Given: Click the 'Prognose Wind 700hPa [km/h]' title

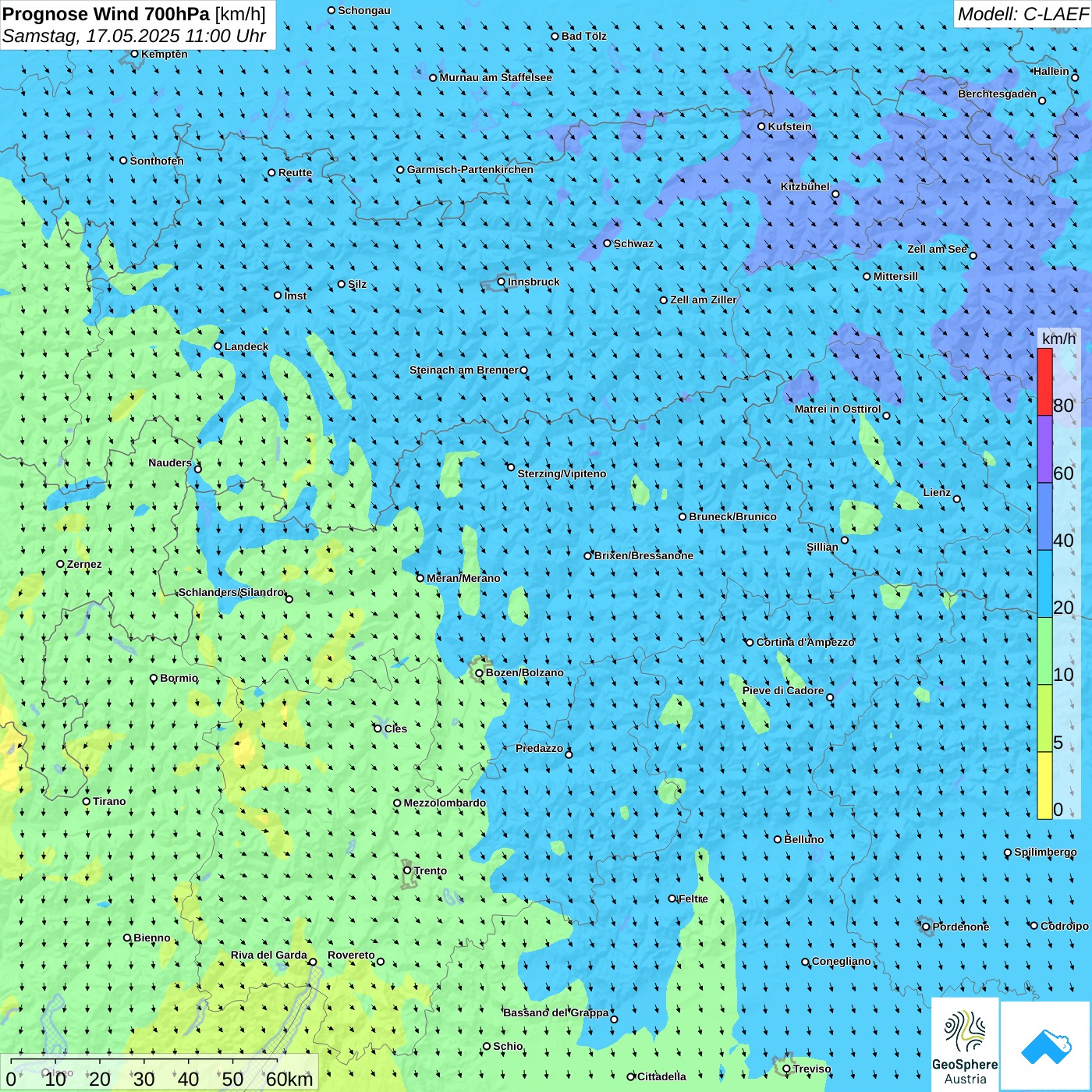Looking at the screenshot, I should [x=134, y=14].
